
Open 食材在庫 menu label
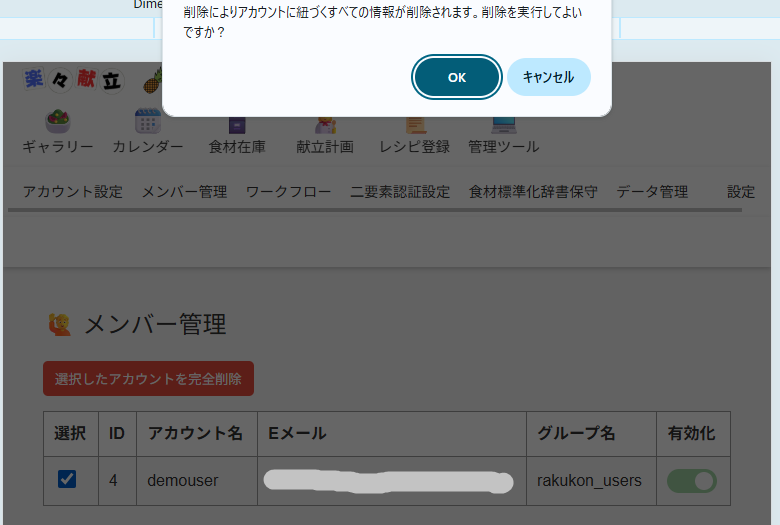point(237,147)
